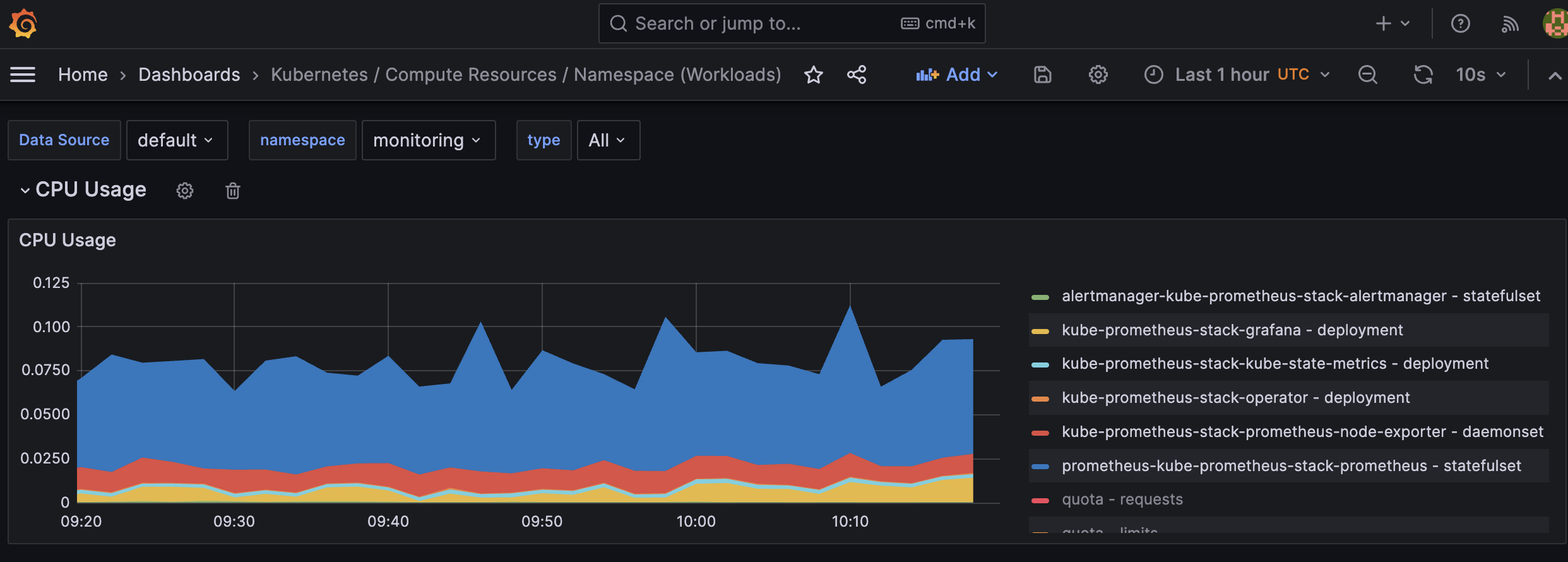The width and height of the screenshot is (1568, 562).
Task: Toggle prometheus-kube-prometheus-stack-prometheus statefulset series
Action: [x=1292, y=466]
